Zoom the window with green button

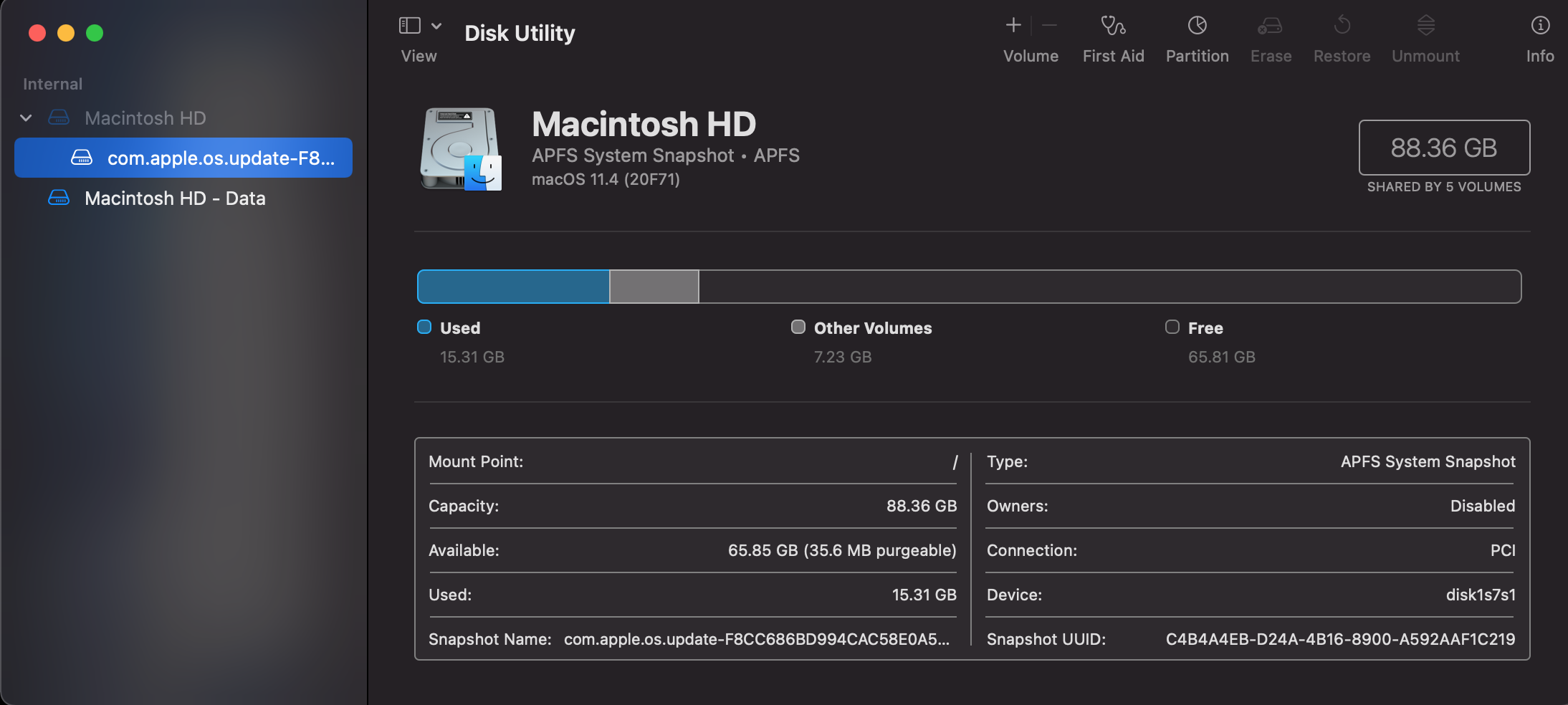pos(95,33)
